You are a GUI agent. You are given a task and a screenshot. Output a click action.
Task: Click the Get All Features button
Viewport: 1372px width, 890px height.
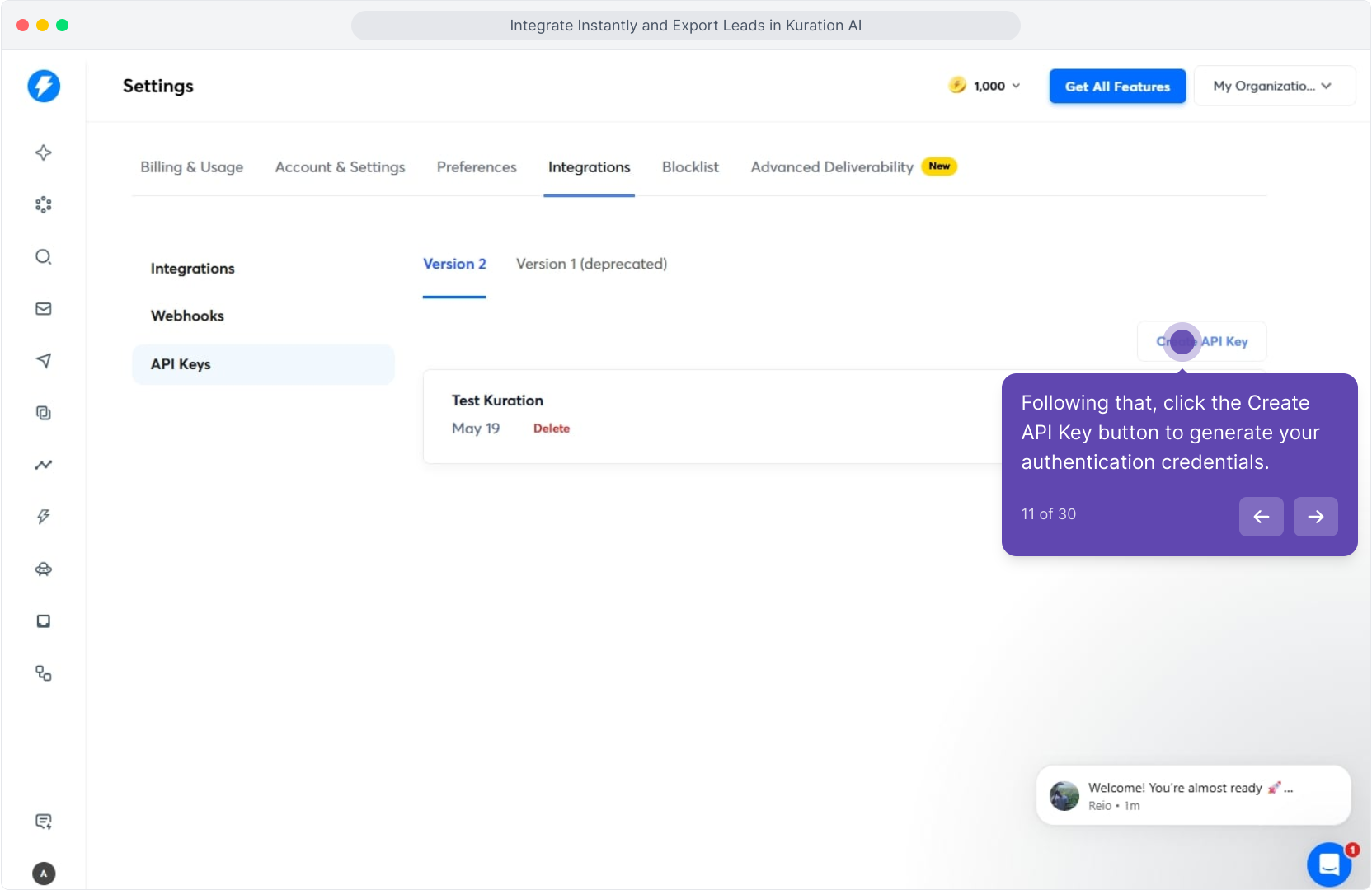point(1117,87)
